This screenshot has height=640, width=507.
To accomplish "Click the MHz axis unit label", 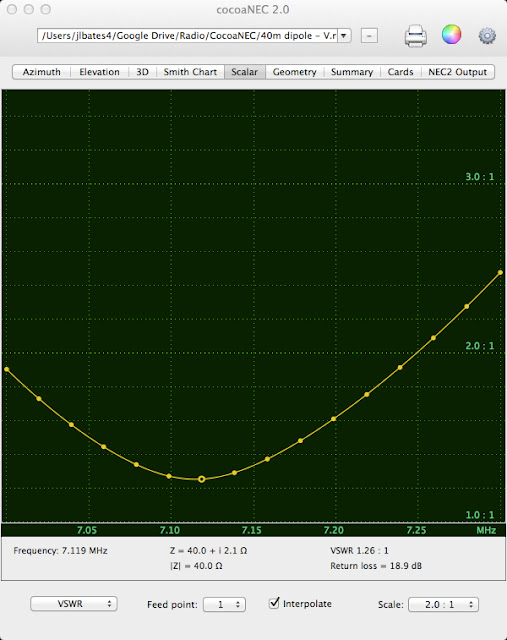I will point(486,530).
